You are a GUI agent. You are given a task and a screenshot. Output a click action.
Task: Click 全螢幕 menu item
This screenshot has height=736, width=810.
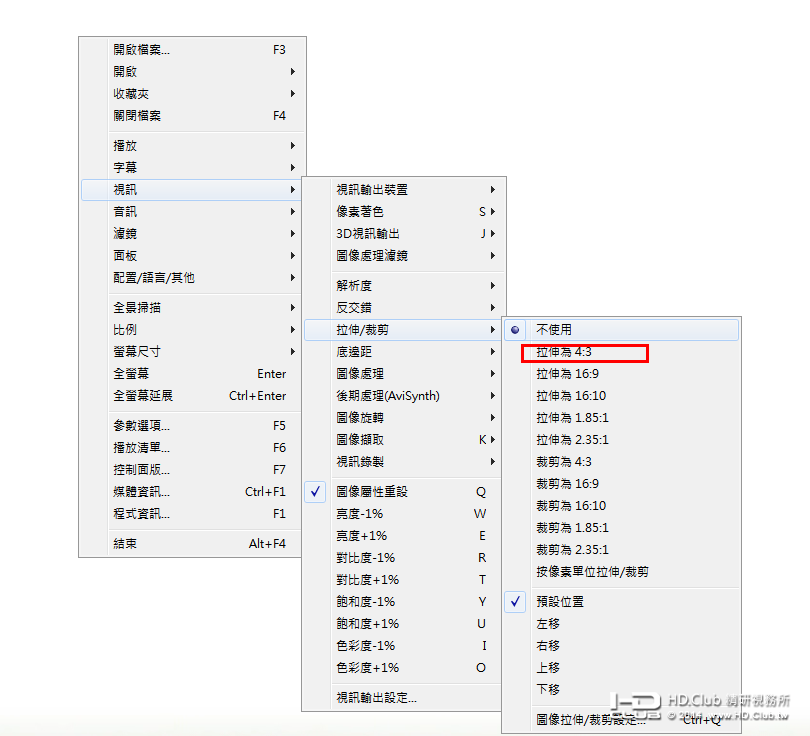click(191, 374)
